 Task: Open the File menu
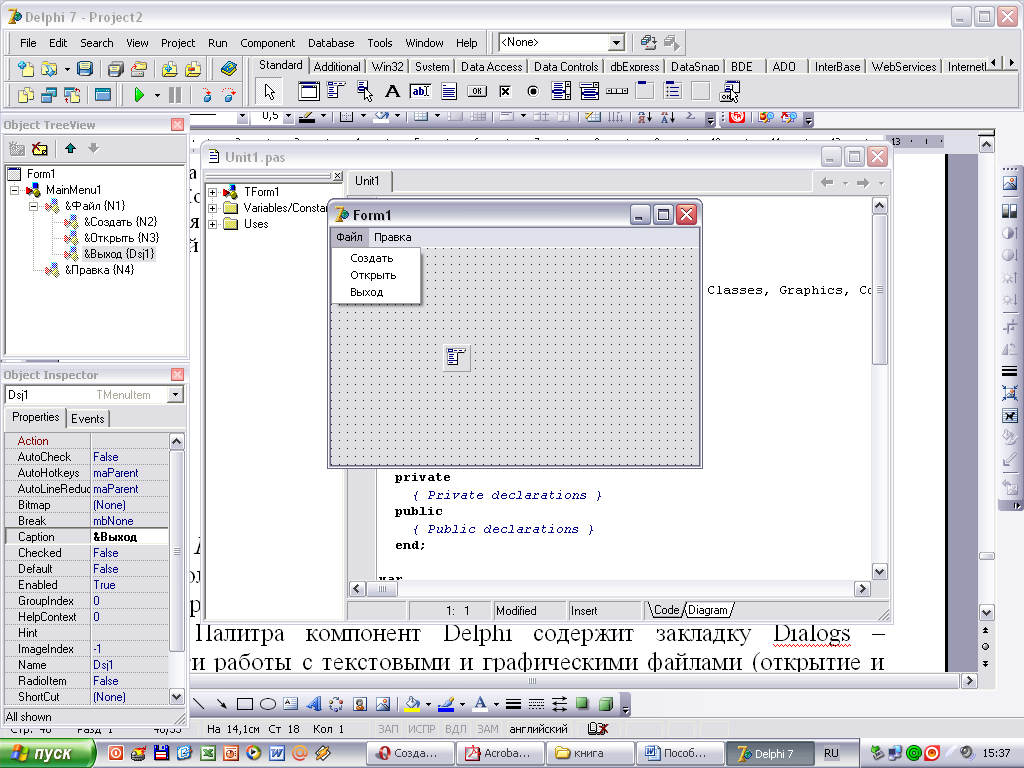point(28,43)
